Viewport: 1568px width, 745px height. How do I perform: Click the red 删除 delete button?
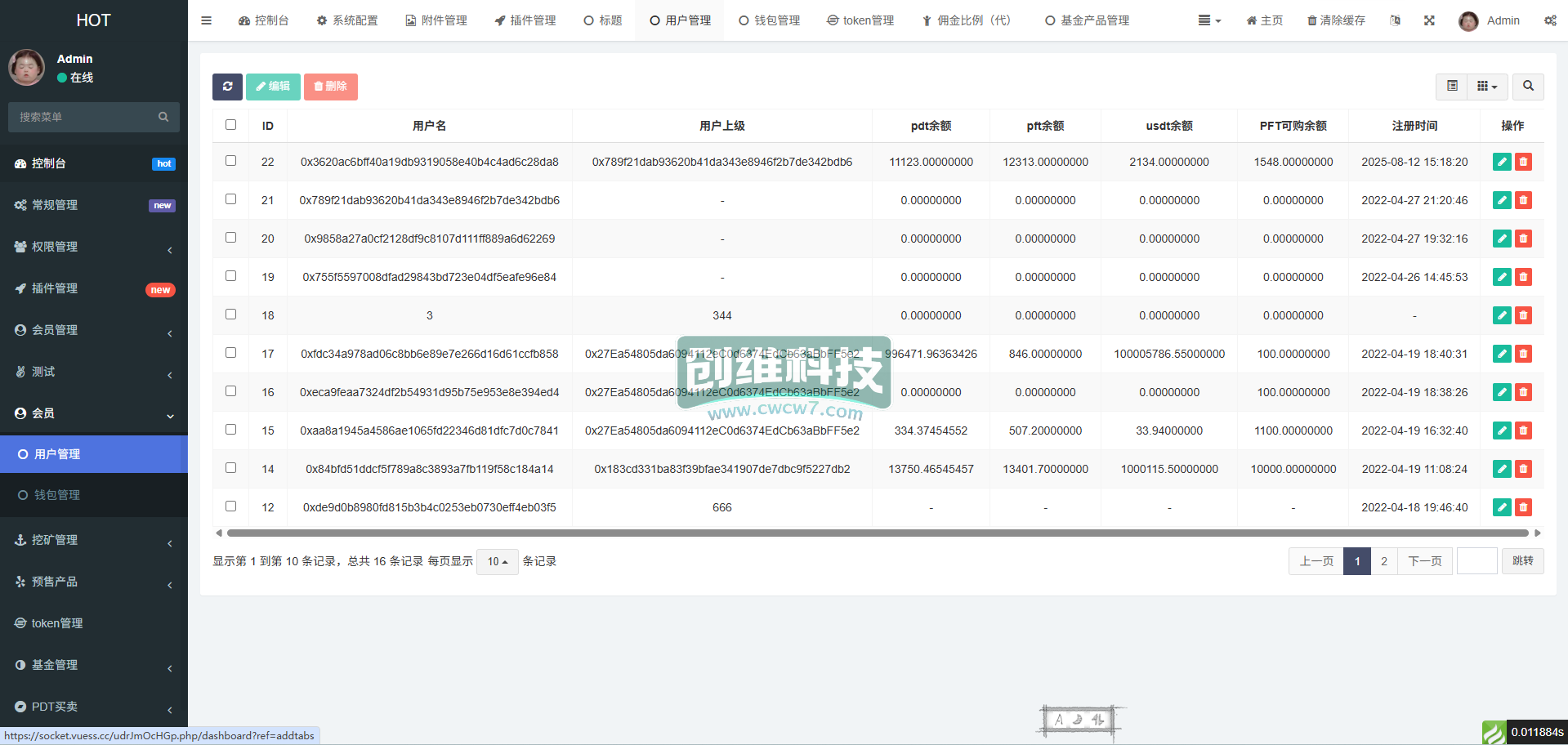tap(330, 87)
